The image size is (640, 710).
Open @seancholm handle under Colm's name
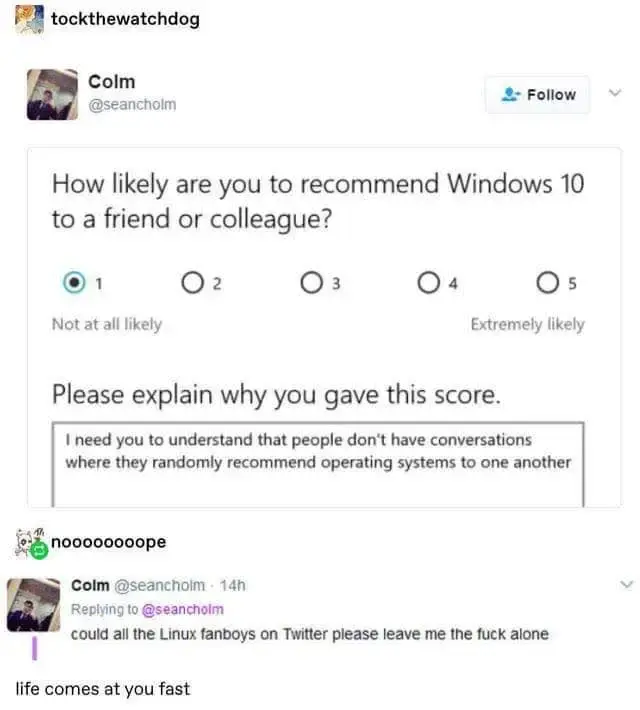point(132,105)
